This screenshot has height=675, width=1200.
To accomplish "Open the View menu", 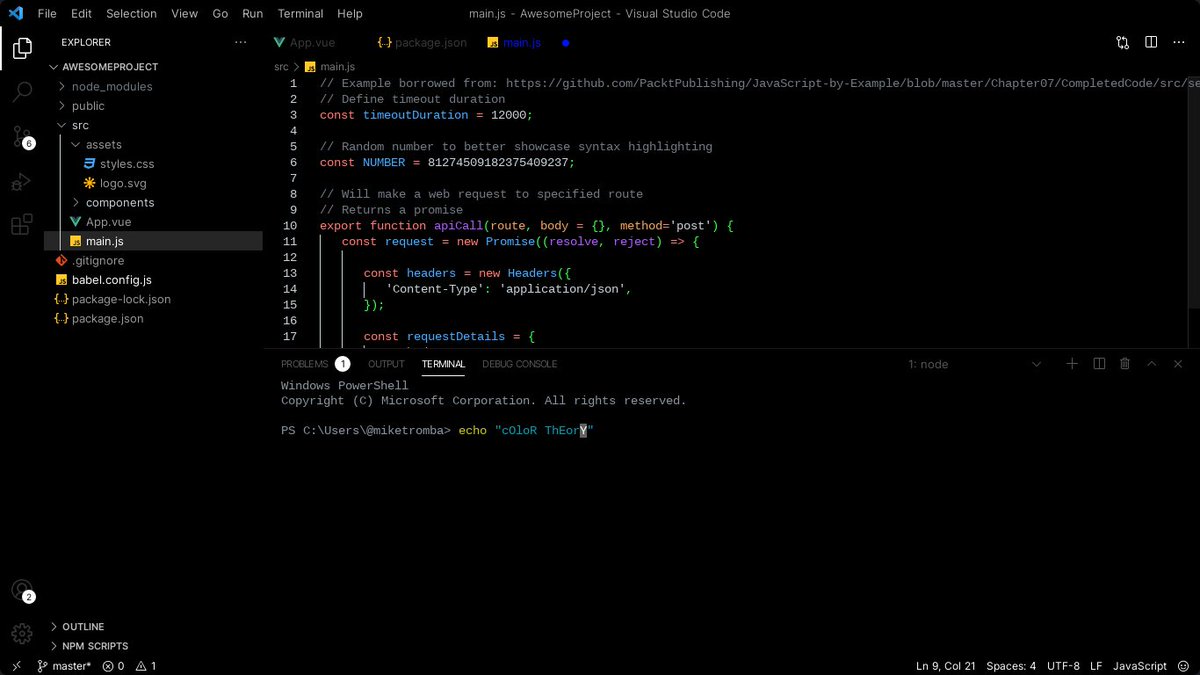I will coord(184,14).
